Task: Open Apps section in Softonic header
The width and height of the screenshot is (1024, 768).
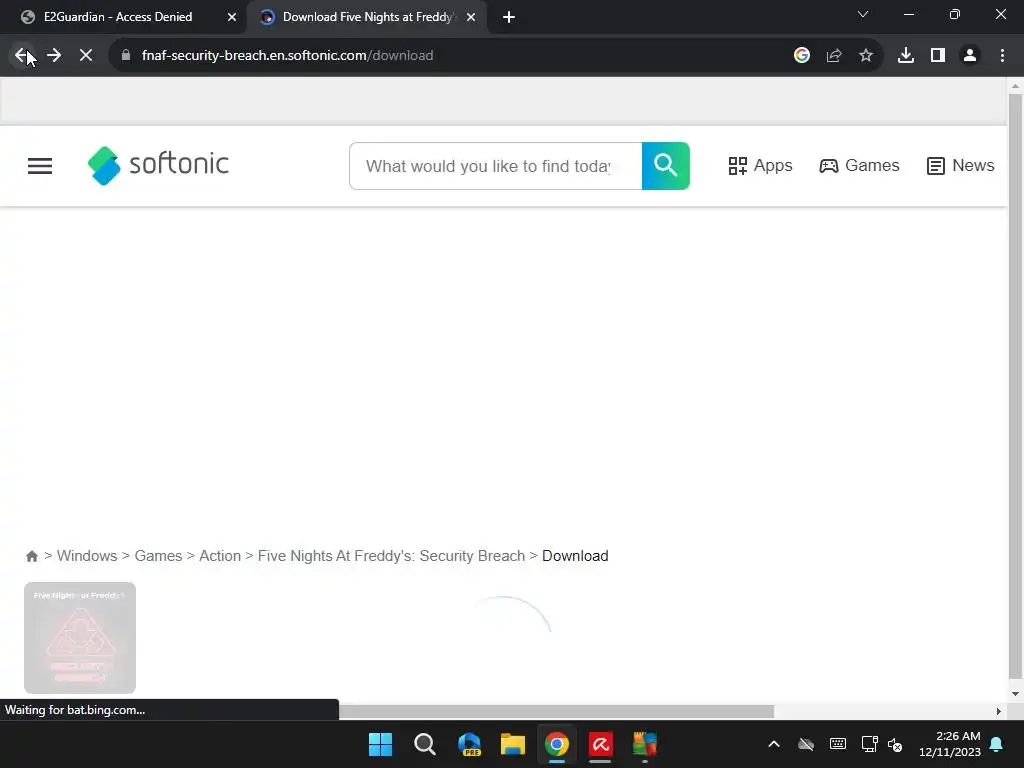Action: point(760,166)
